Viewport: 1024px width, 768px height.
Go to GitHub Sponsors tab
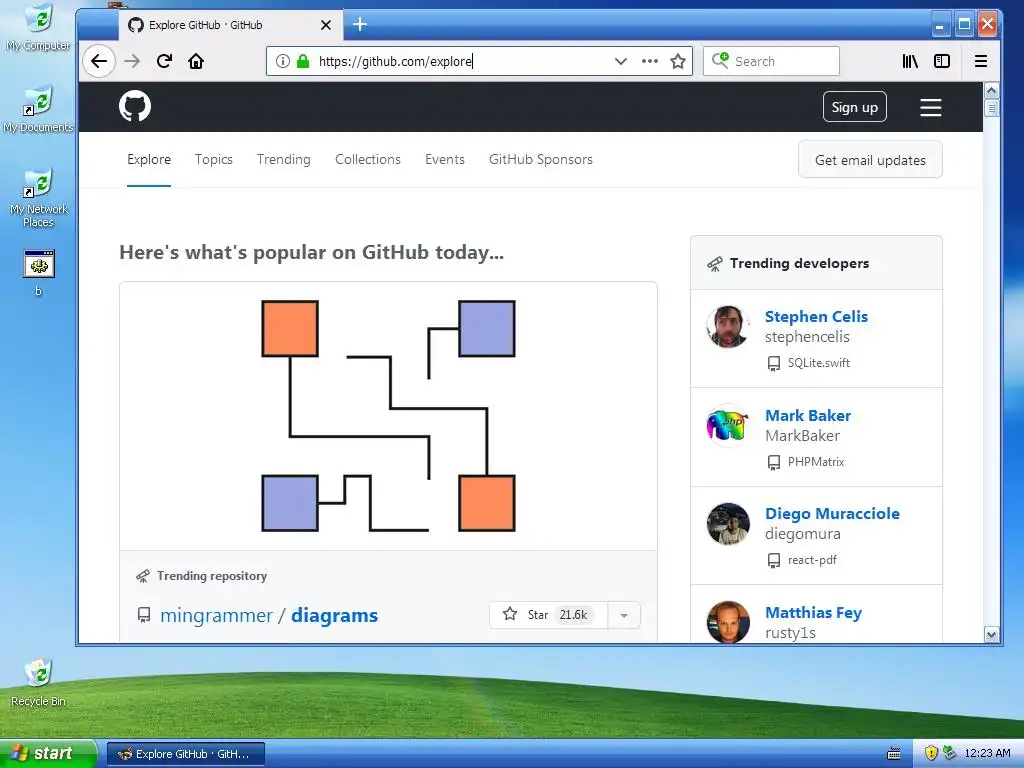(x=541, y=159)
